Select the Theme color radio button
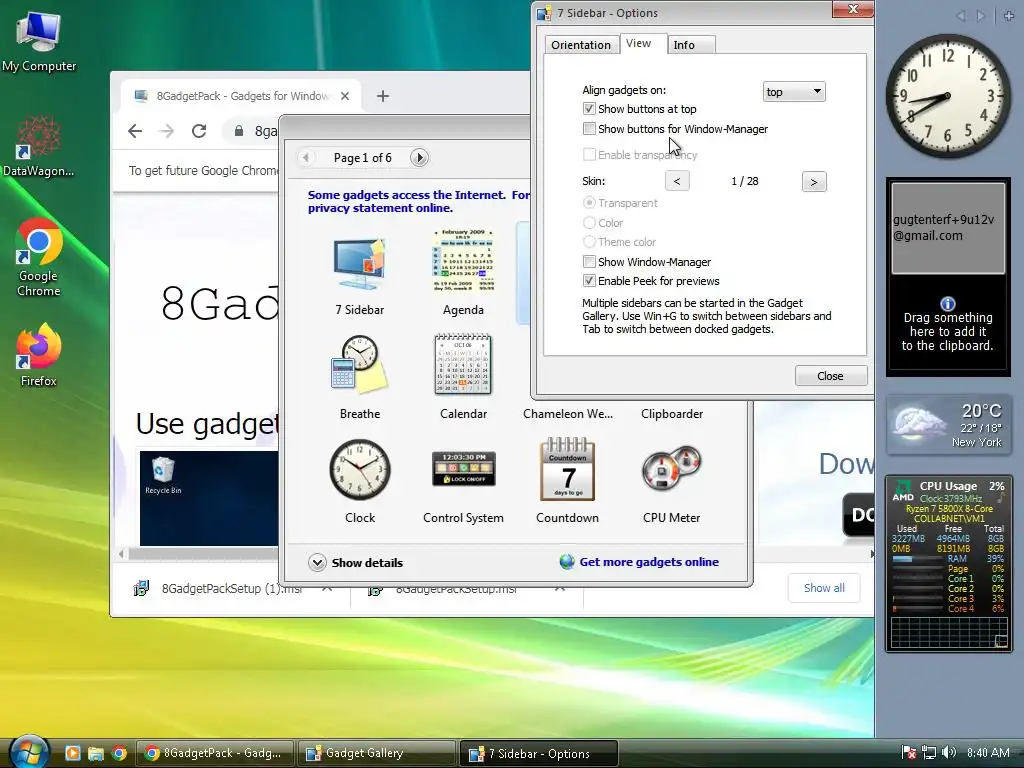The image size is (1024, 768). pos(589,242)
